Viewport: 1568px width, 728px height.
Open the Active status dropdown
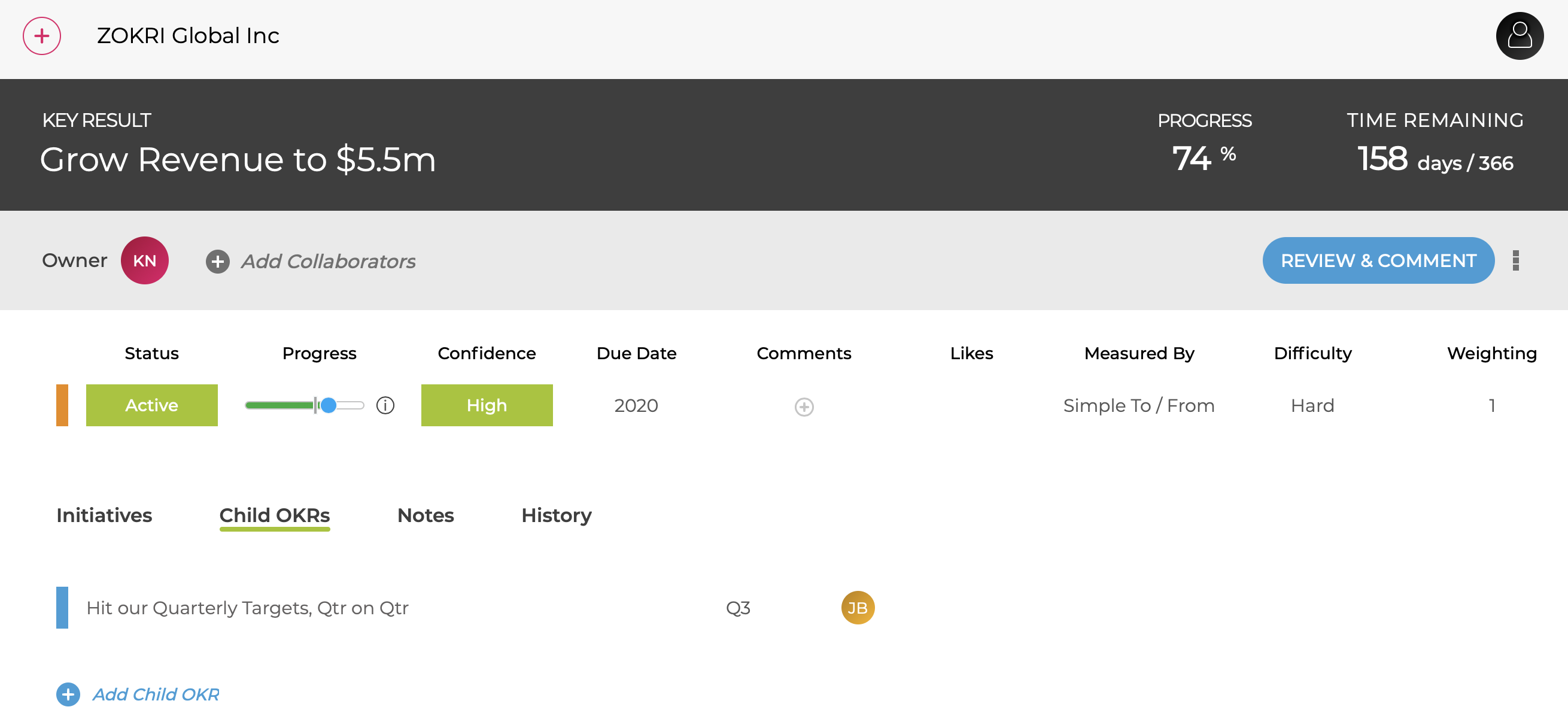point(151,405)
